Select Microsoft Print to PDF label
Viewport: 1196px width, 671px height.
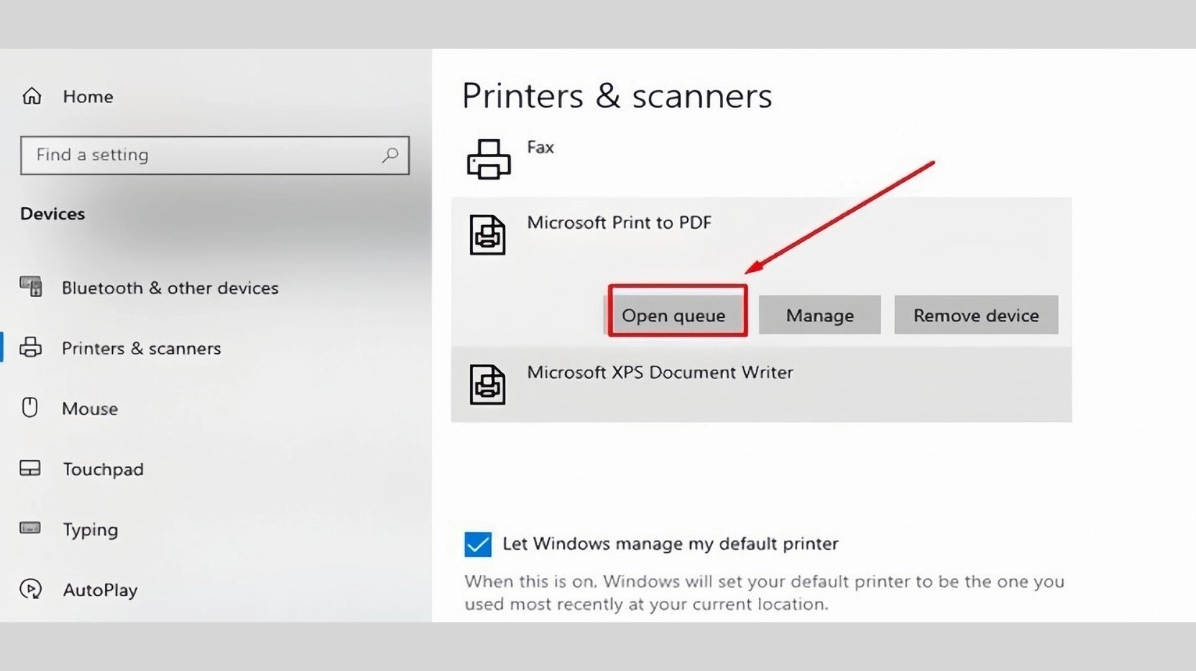click(619, 223)
